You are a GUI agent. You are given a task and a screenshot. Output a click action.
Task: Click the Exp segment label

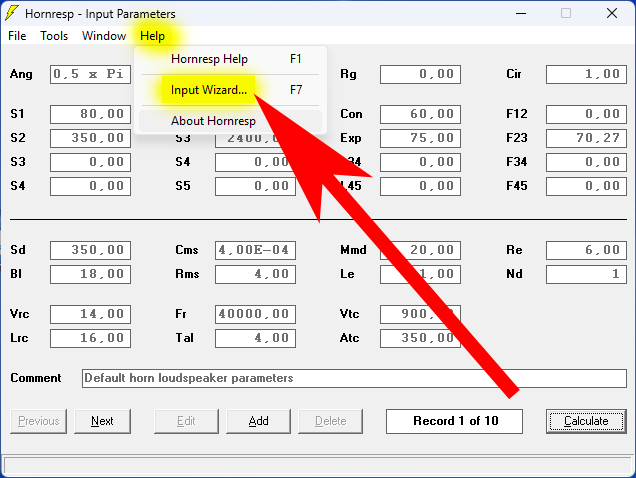(351, 138)
